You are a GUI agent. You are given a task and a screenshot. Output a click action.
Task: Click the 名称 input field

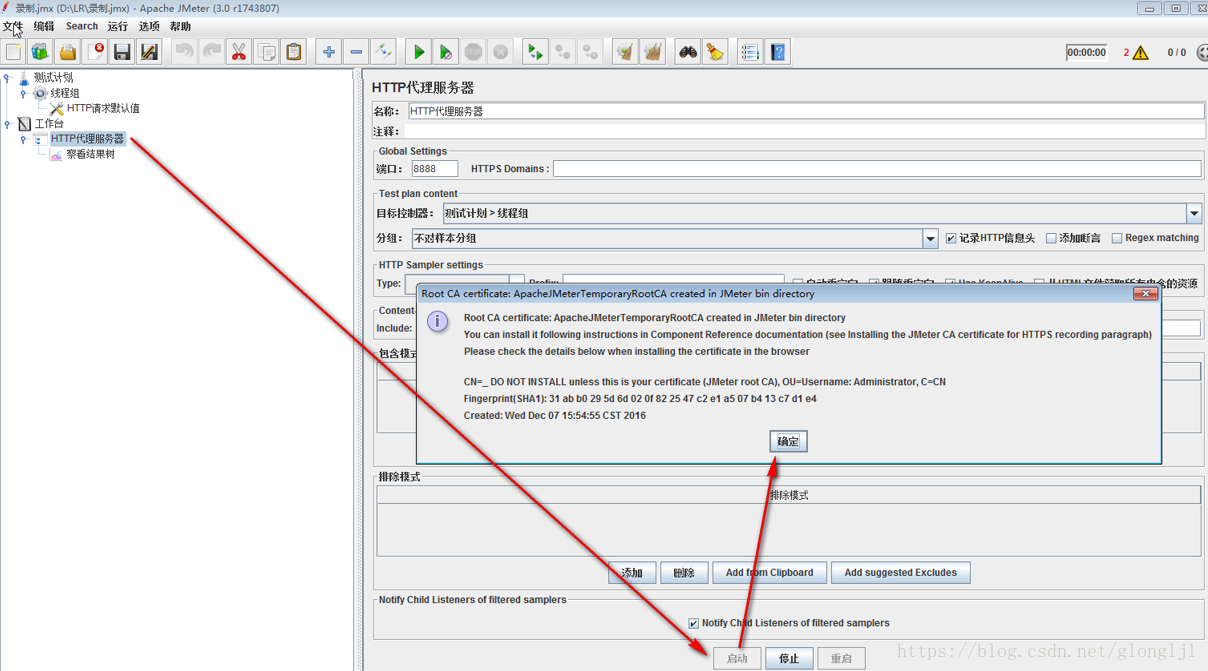click(806, 111)
